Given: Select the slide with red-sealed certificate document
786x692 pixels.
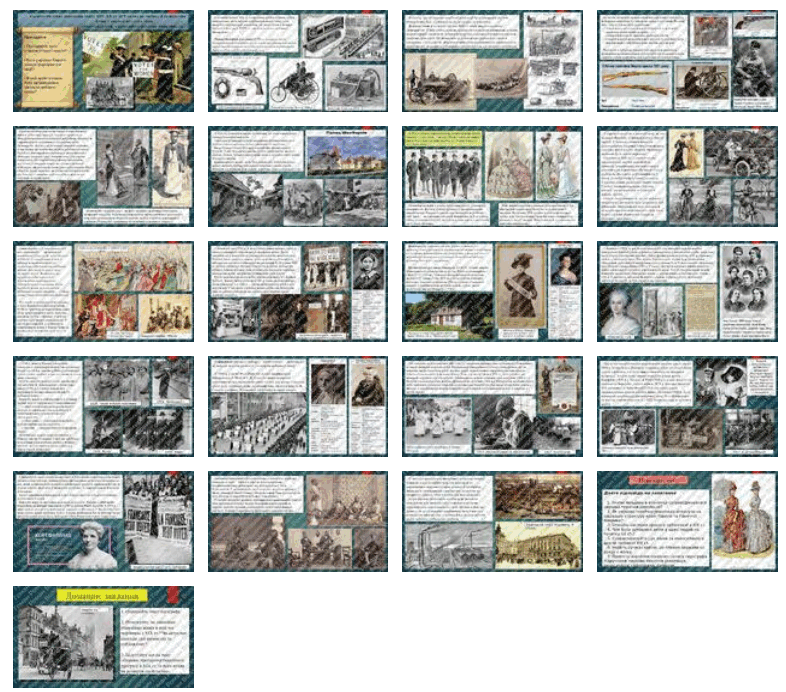Looking at the screenshot, I should [x=492, y=406].
